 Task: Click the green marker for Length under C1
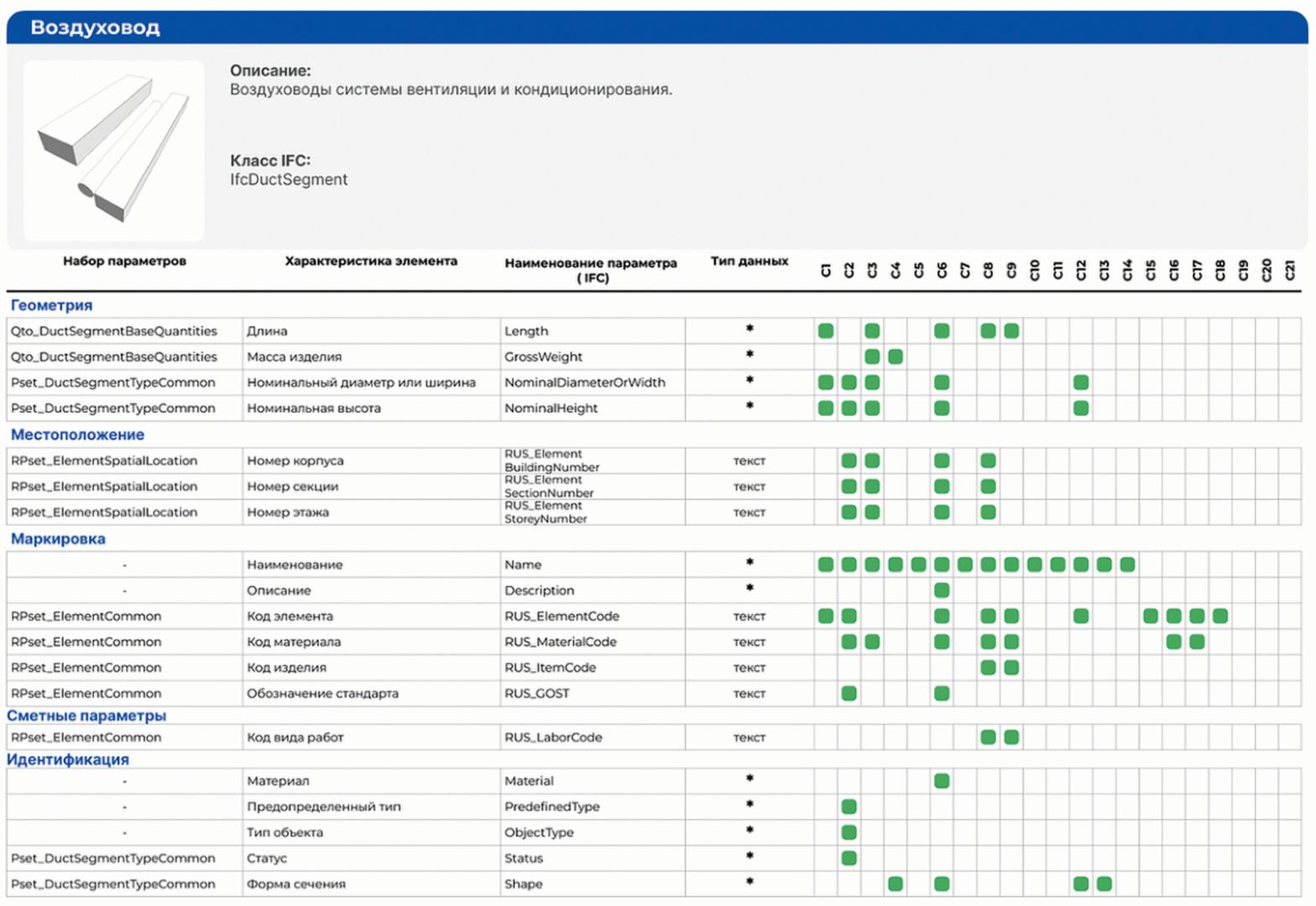826,331
